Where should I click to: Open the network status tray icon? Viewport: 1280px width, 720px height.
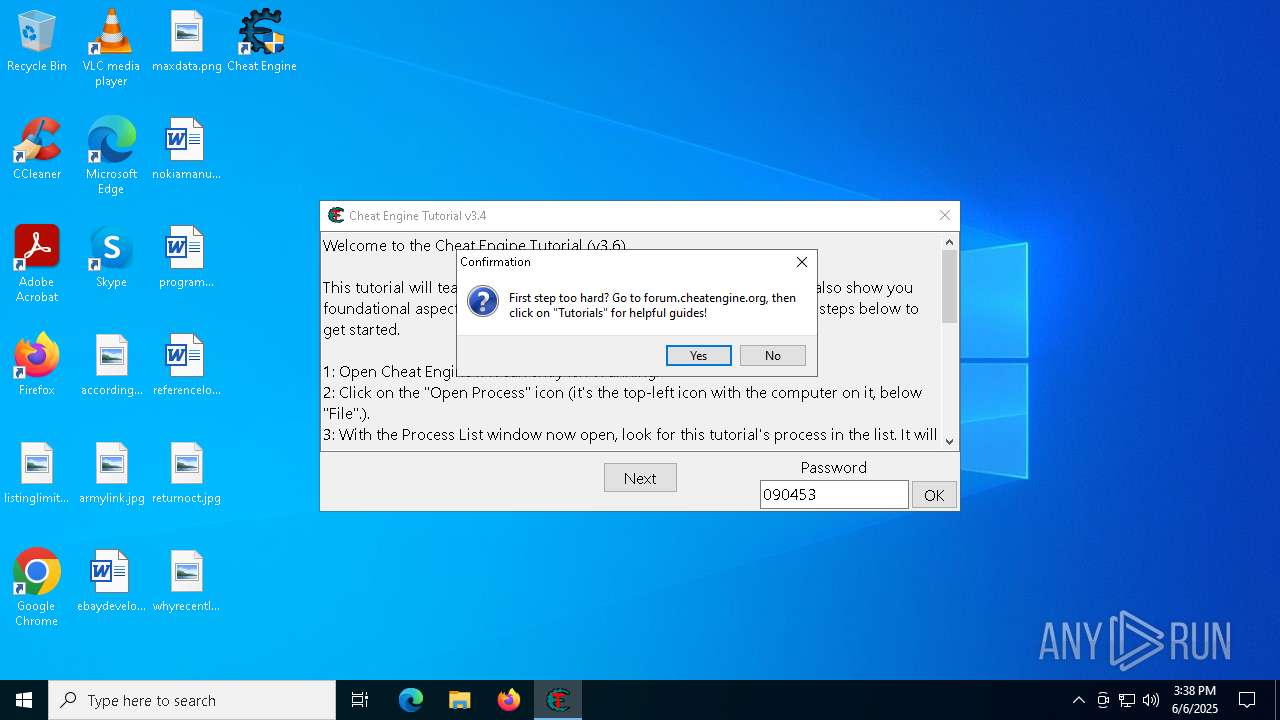(1127, 700)
